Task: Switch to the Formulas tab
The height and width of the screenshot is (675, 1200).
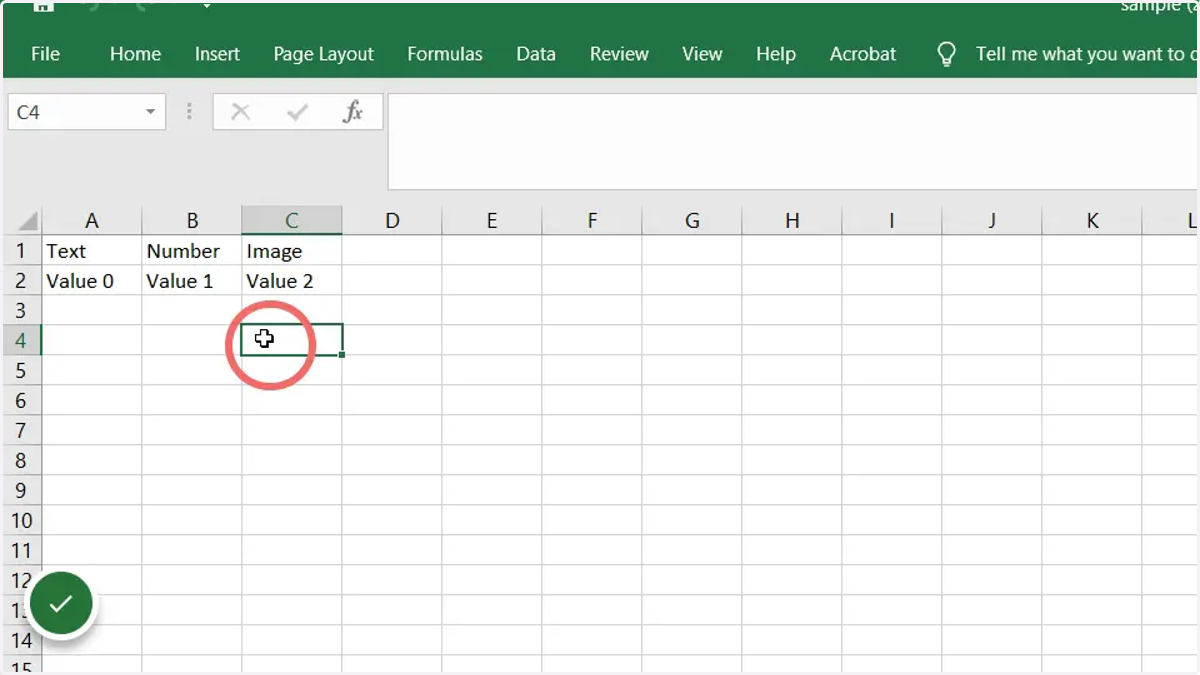Action: pyautogui.click(x=445, y=54)
